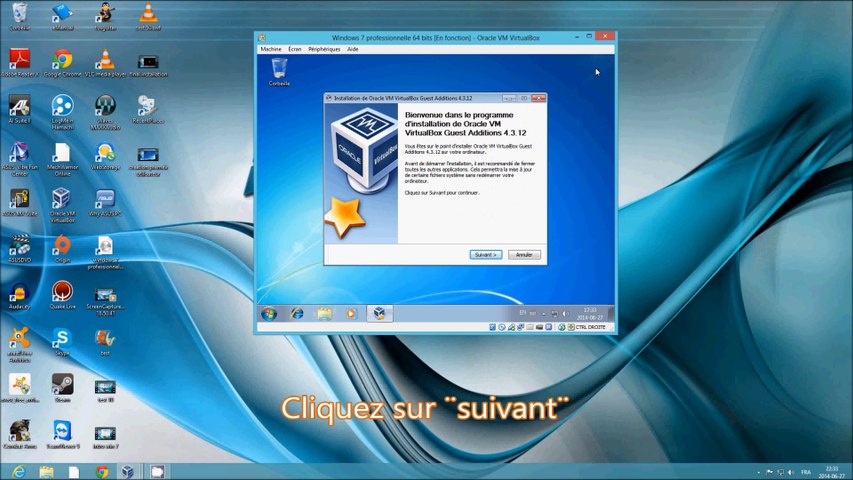This screenshot has height=480, width=853.
Task: Open the Windows 7 Start orb in the VM
Action: (x=269, y=313)
